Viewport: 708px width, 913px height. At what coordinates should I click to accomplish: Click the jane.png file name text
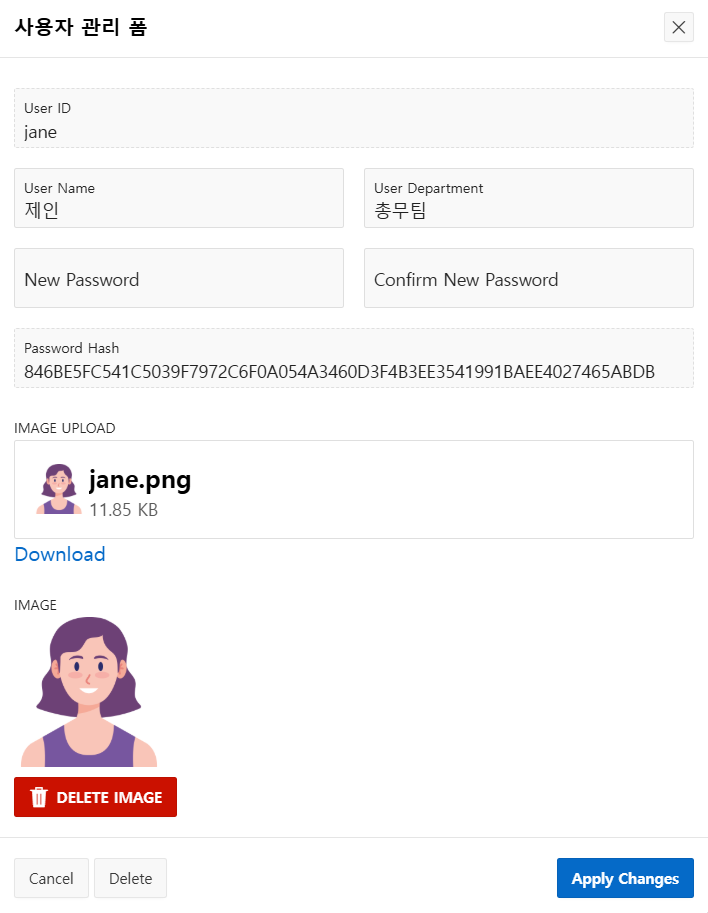click(140, 480)
